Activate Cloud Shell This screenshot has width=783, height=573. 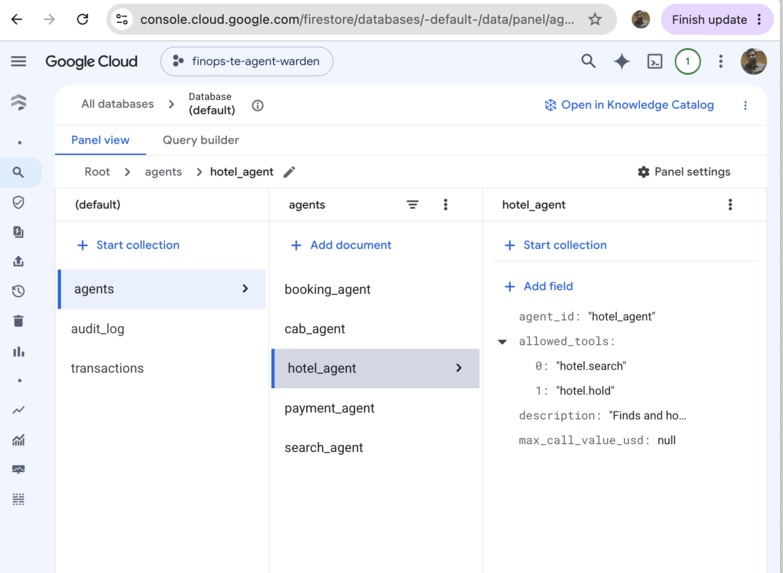tap(655, 61)
